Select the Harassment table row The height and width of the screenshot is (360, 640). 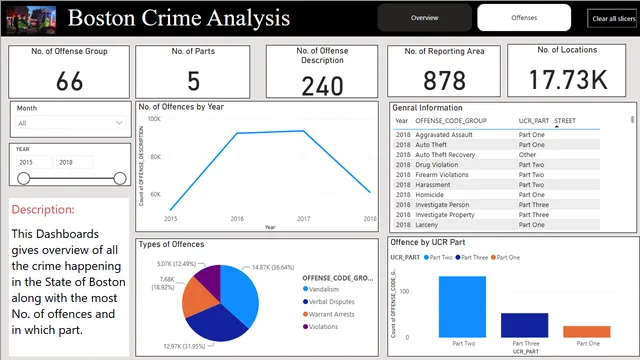coord(496,184)
